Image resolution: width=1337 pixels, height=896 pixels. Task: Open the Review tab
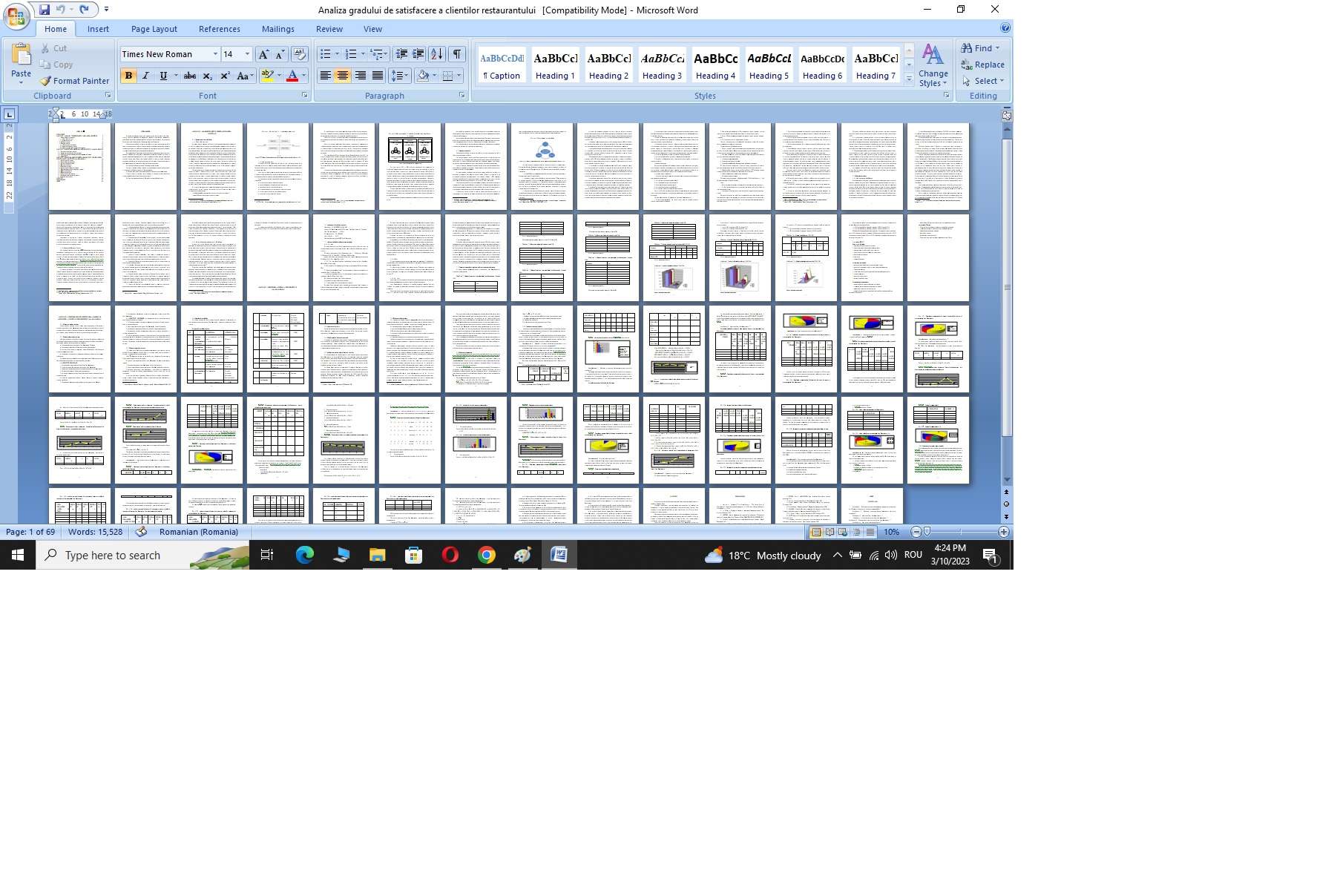(329, 29)
